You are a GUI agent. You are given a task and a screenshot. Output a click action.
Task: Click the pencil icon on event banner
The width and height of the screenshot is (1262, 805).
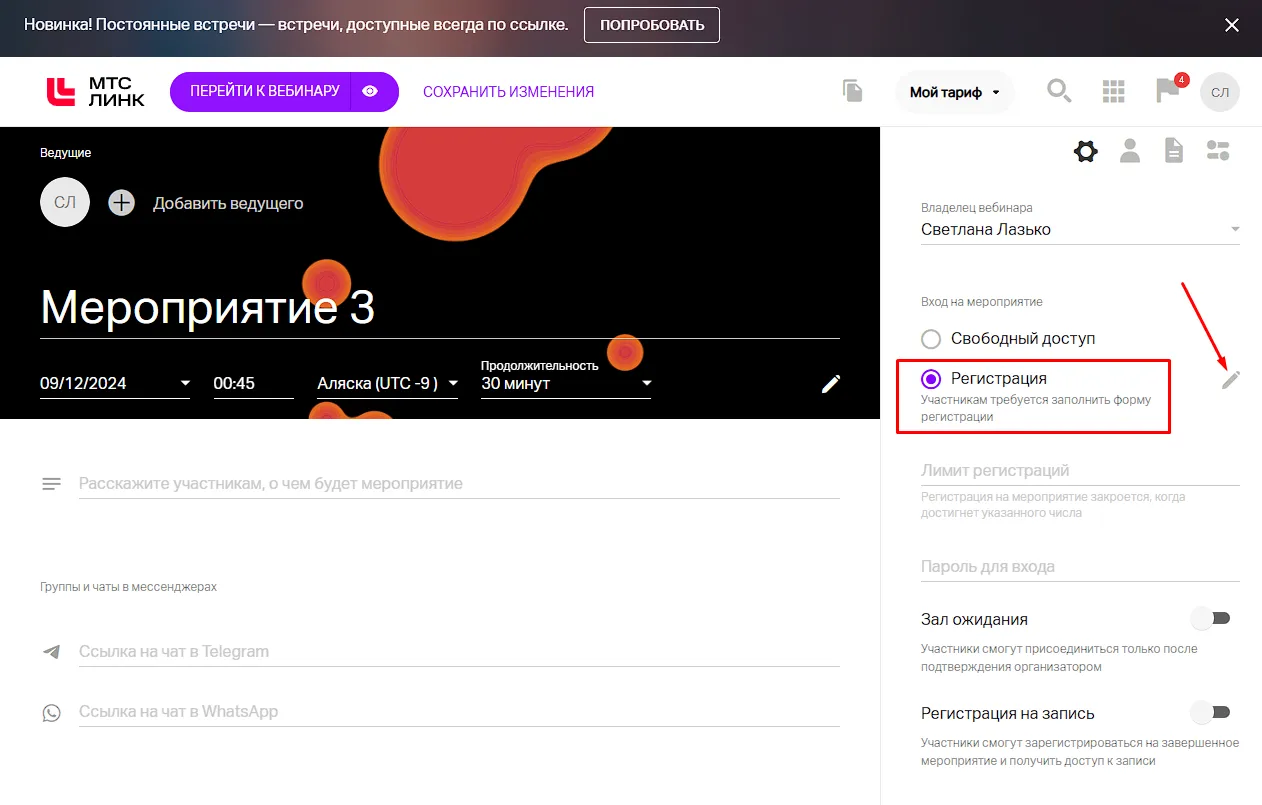coord(830,384)
